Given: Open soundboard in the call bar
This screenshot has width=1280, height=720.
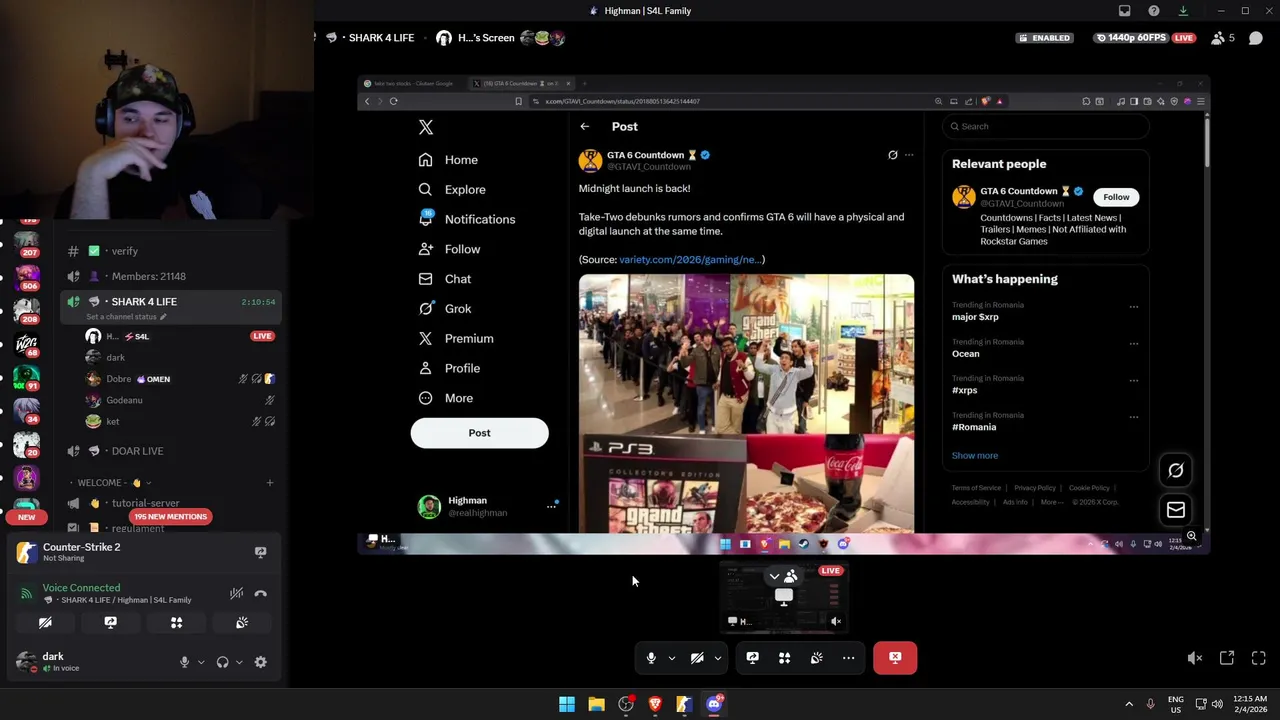Looking at the screenshot, I should pyautogui.click(x=817, y=658).
